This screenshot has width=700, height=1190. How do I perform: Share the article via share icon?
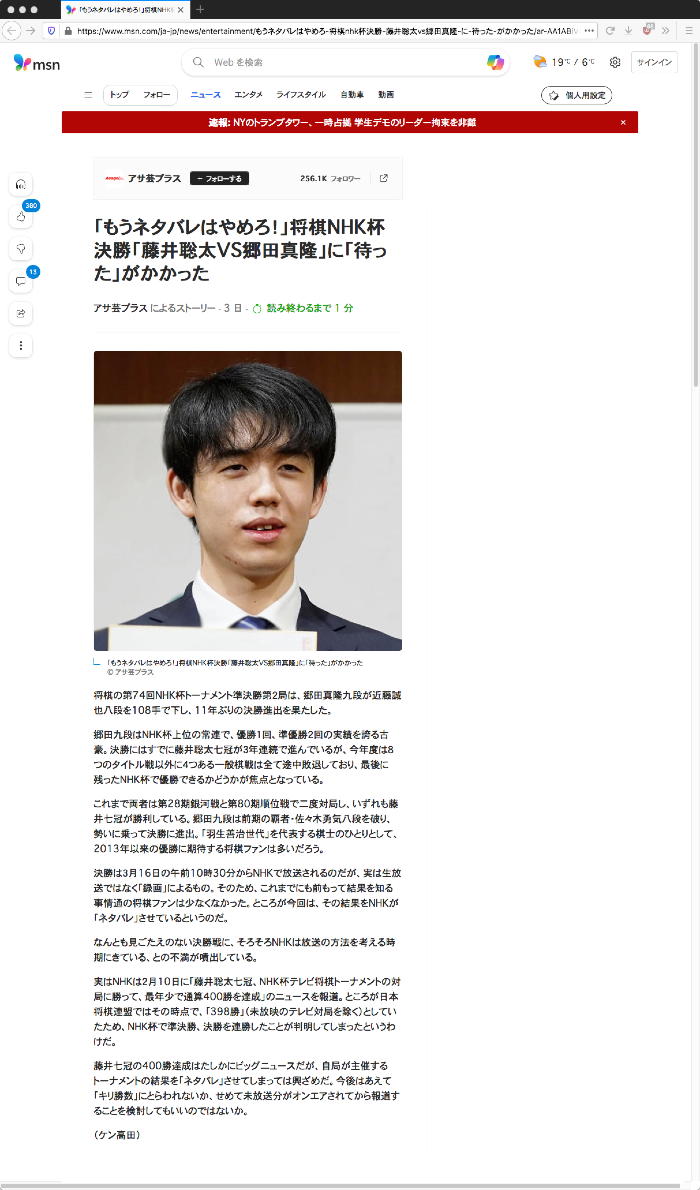20,313
